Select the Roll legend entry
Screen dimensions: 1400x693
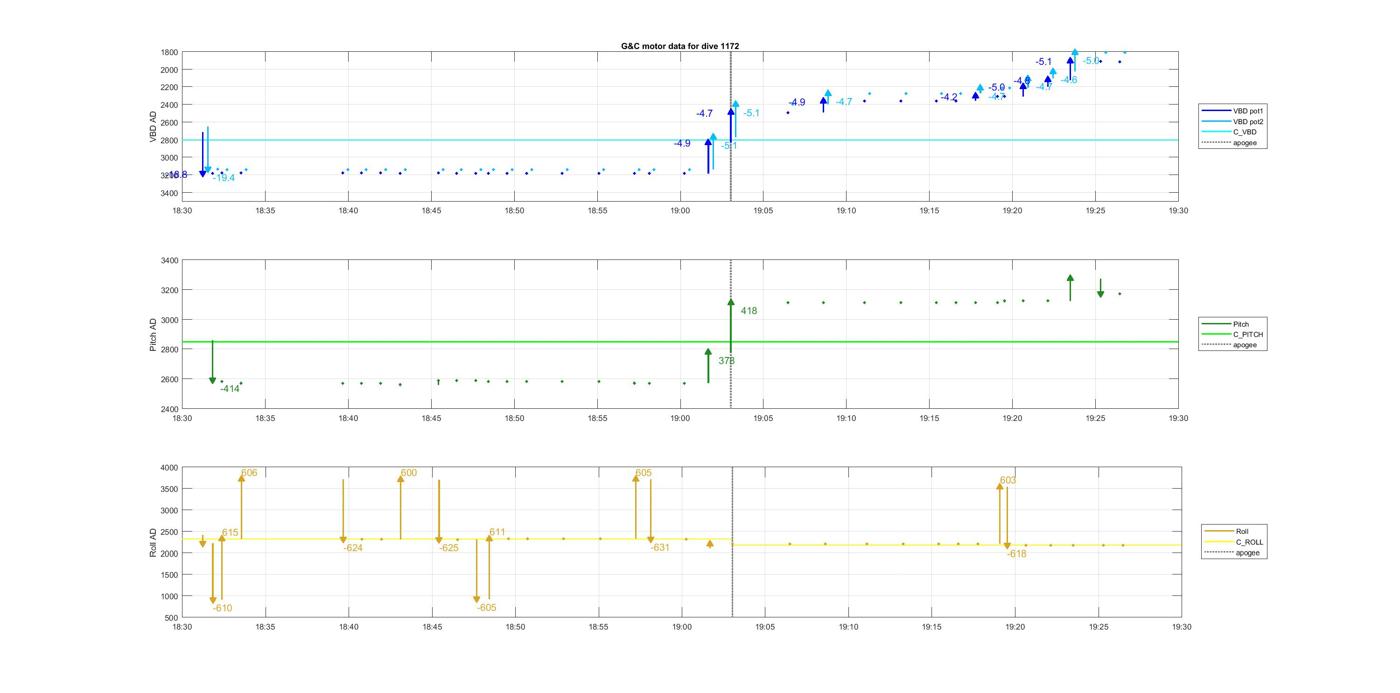[x=1235, y=531]
